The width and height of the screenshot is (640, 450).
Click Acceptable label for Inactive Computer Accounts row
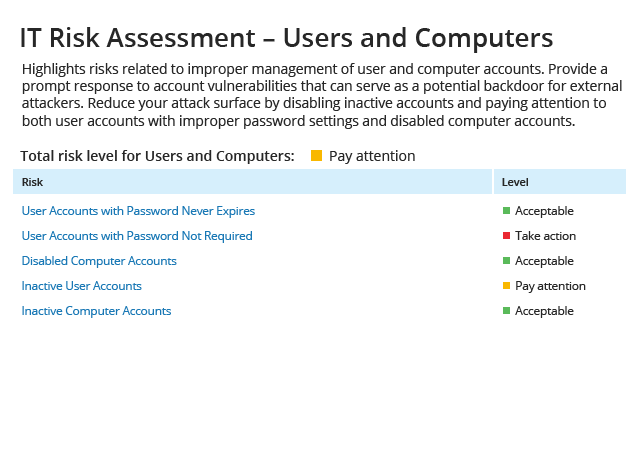(544, 311)
